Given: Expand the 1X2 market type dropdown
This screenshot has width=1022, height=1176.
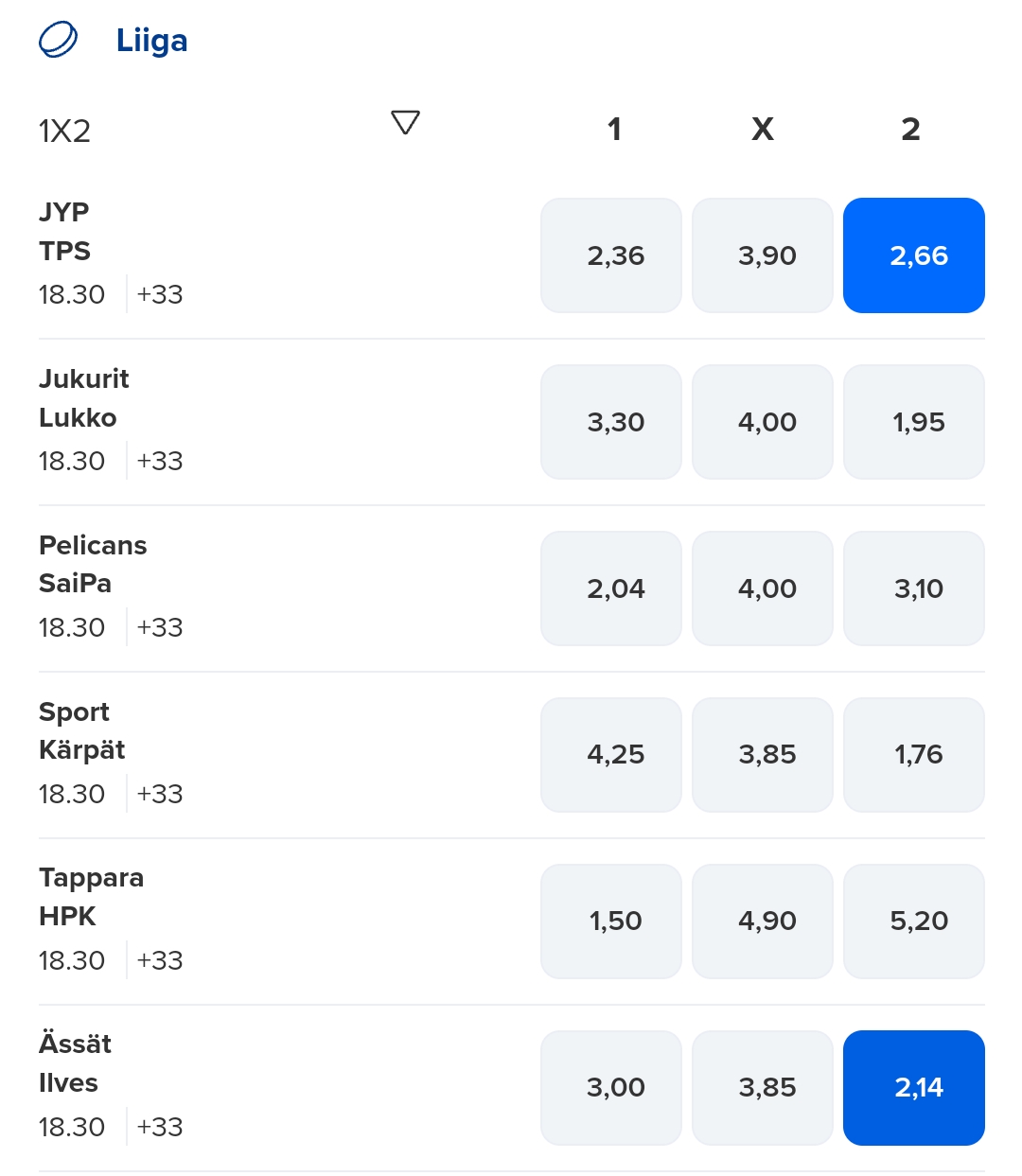Looking at the screenshot, I should tap(405, 123).
